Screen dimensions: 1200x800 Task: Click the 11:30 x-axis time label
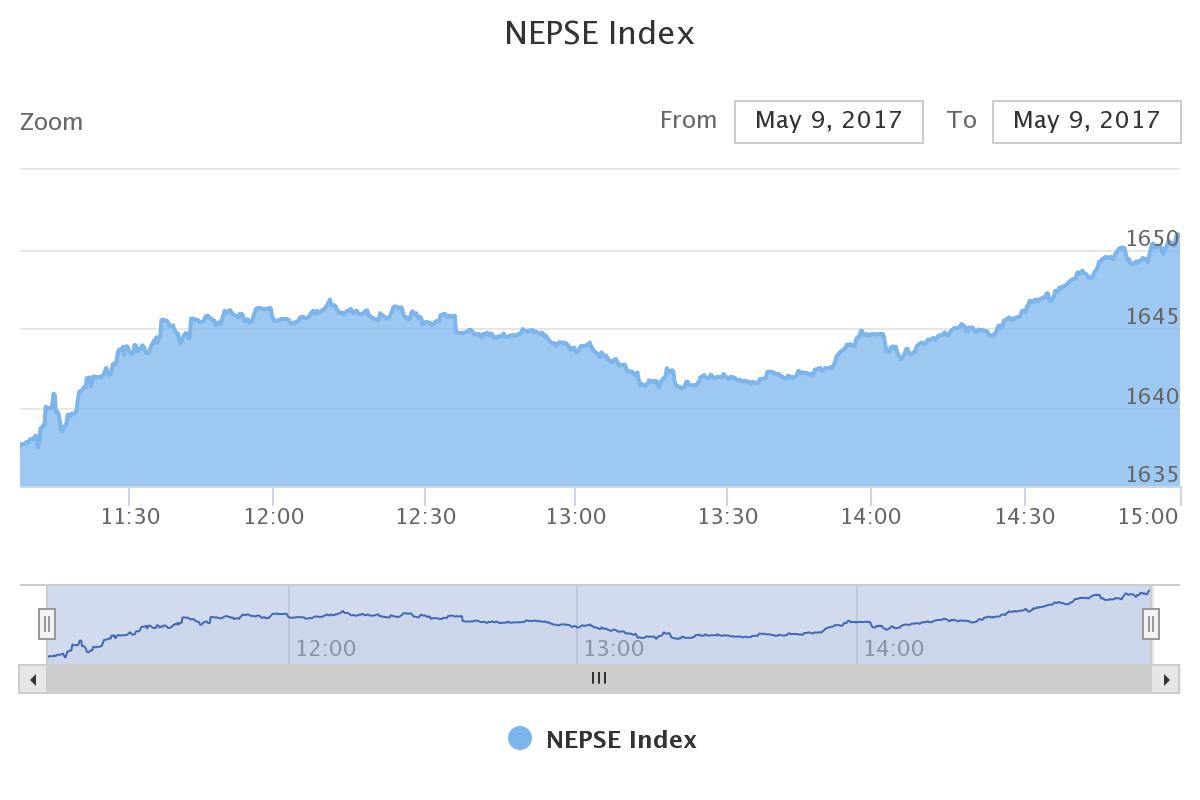(130, 517)
